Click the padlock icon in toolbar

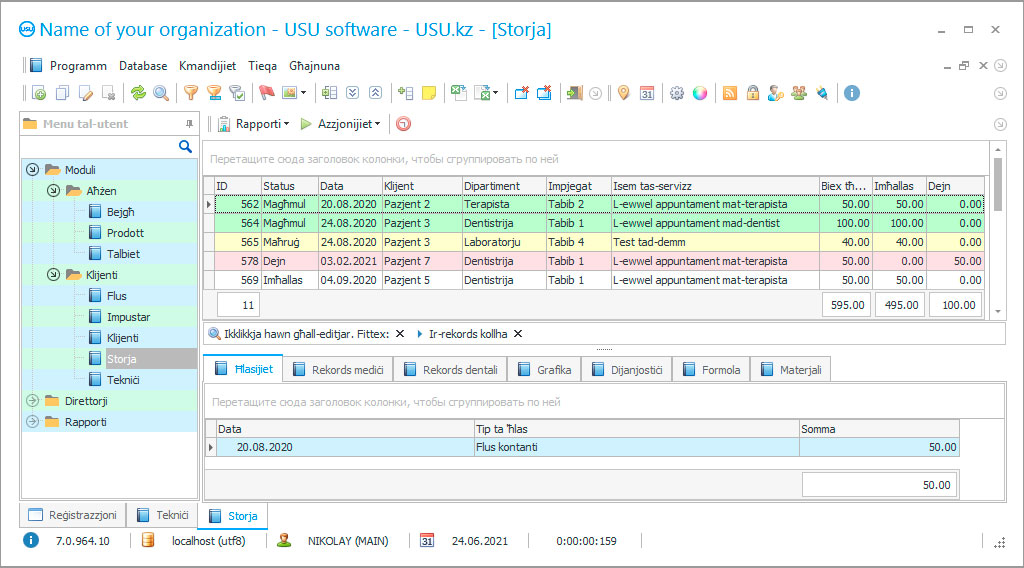pyautogui.click(x=753, y=93)
